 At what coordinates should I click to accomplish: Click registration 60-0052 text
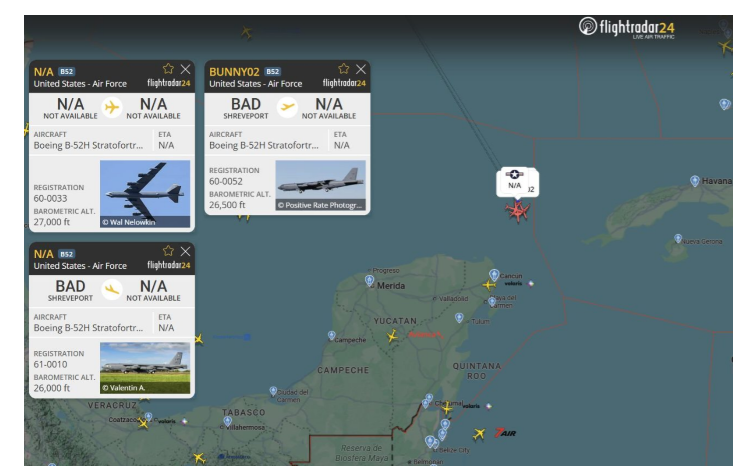click(226, 181)
